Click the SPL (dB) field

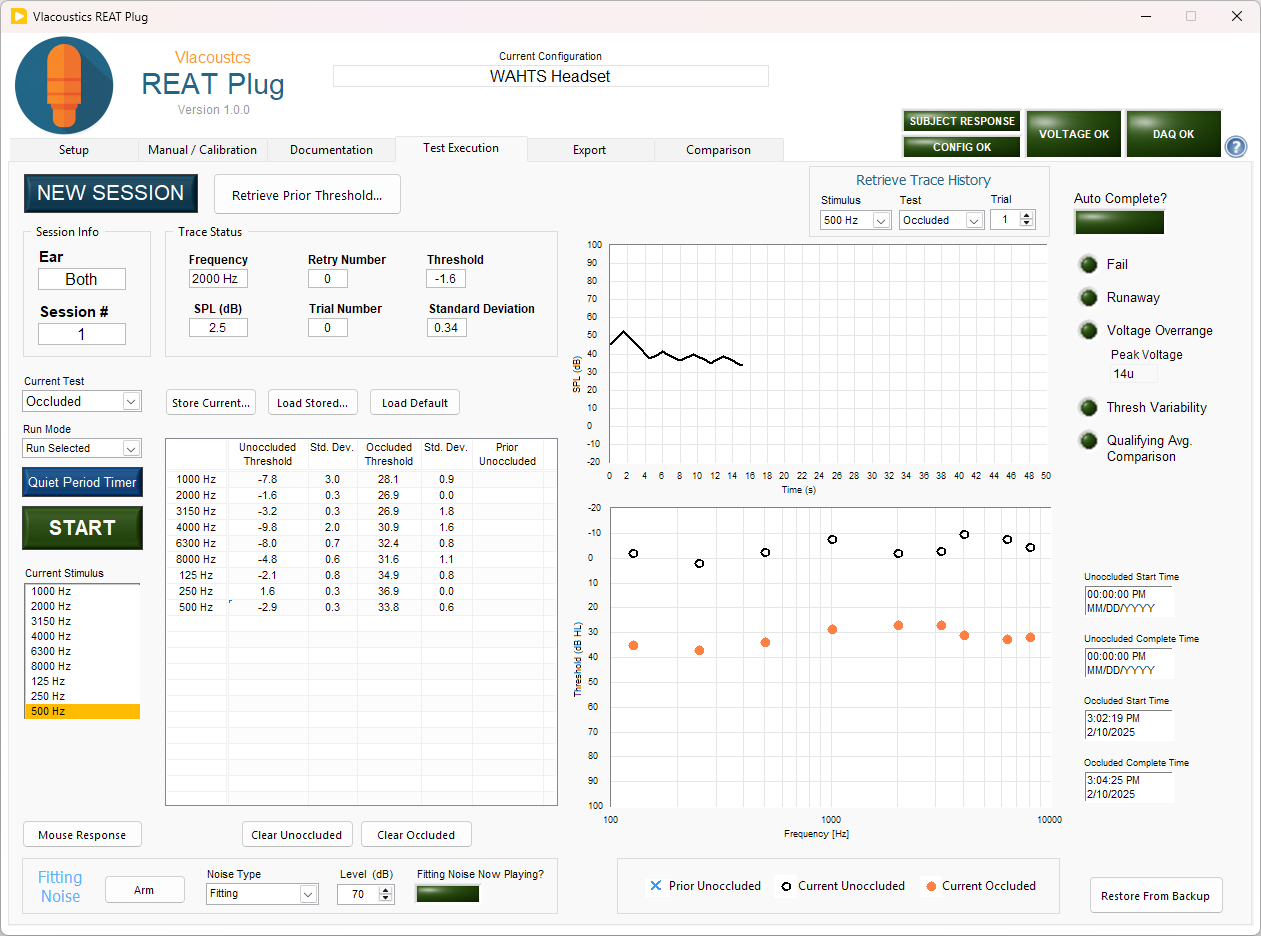pyautogui.click(x=218, y=327)
